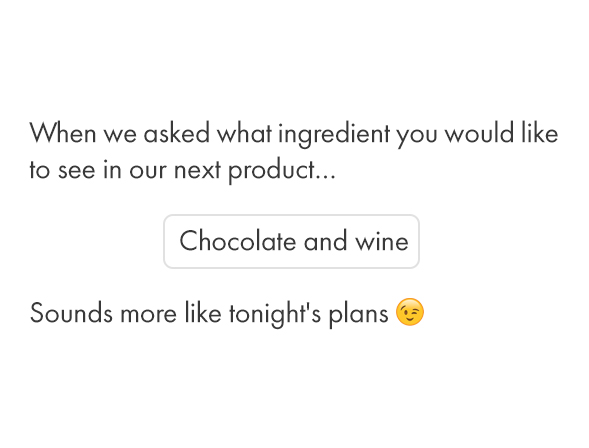Viewport: 589px width, 448px height.
Task: Click the word Chocolate in the box
Action: pos(238,241)
